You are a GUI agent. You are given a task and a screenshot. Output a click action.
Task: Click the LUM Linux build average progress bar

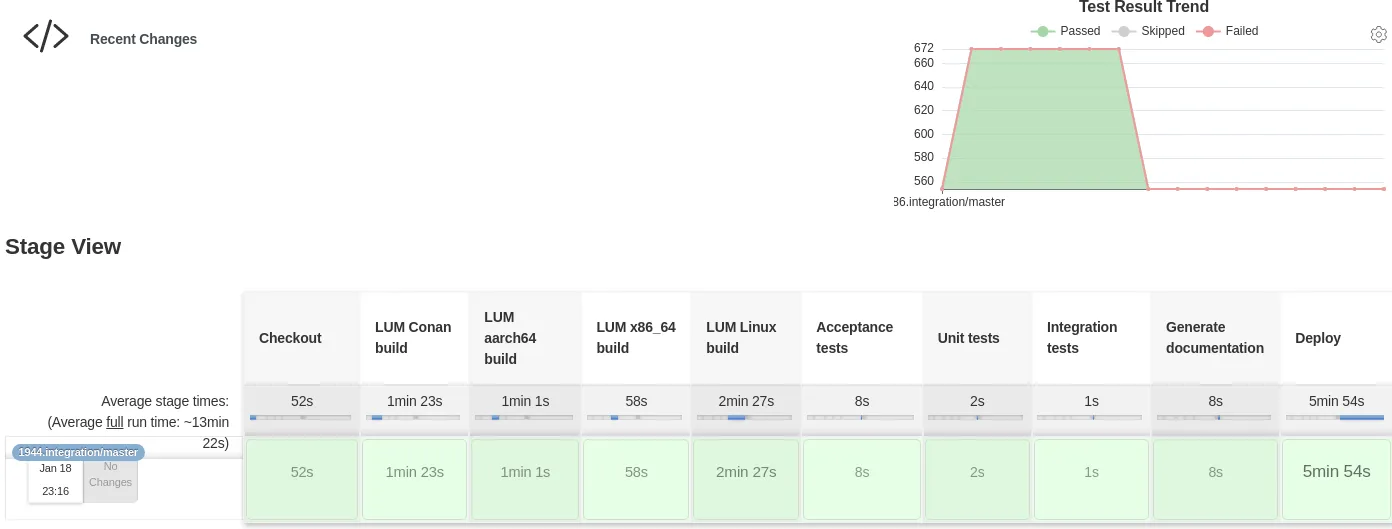744,417
